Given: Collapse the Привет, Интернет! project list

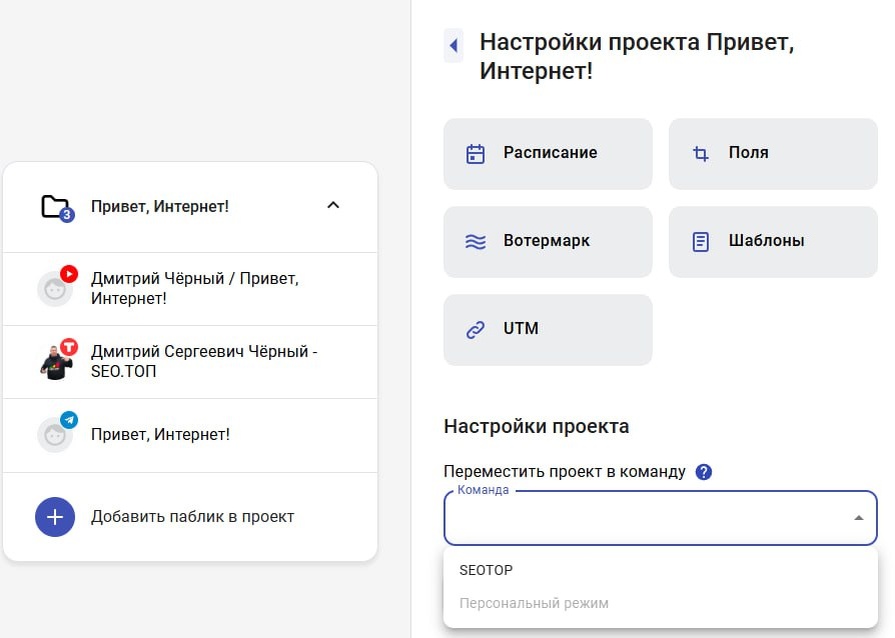Looking at the screenshot, I should [334, 206].
